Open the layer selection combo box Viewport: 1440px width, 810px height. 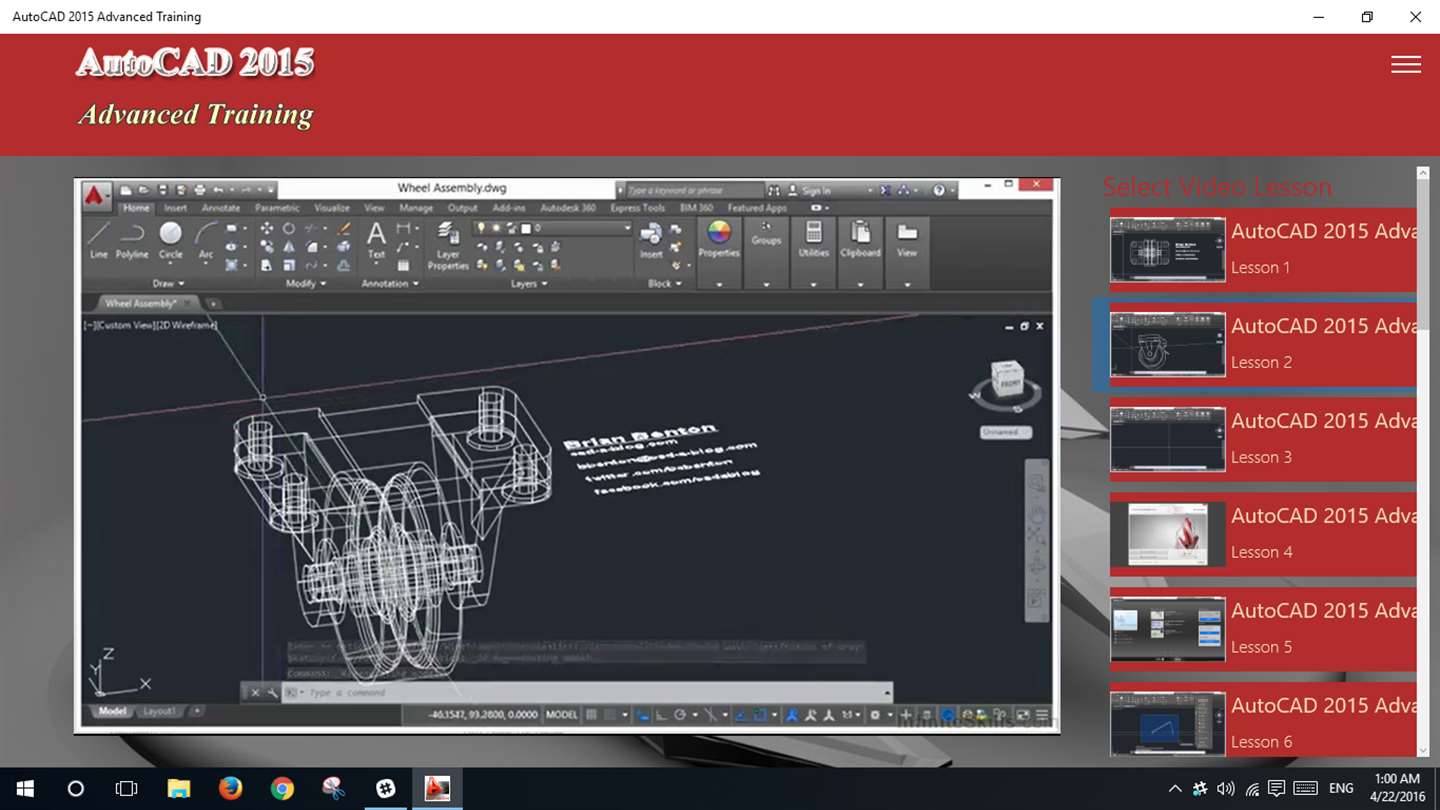tap(552, 228)
